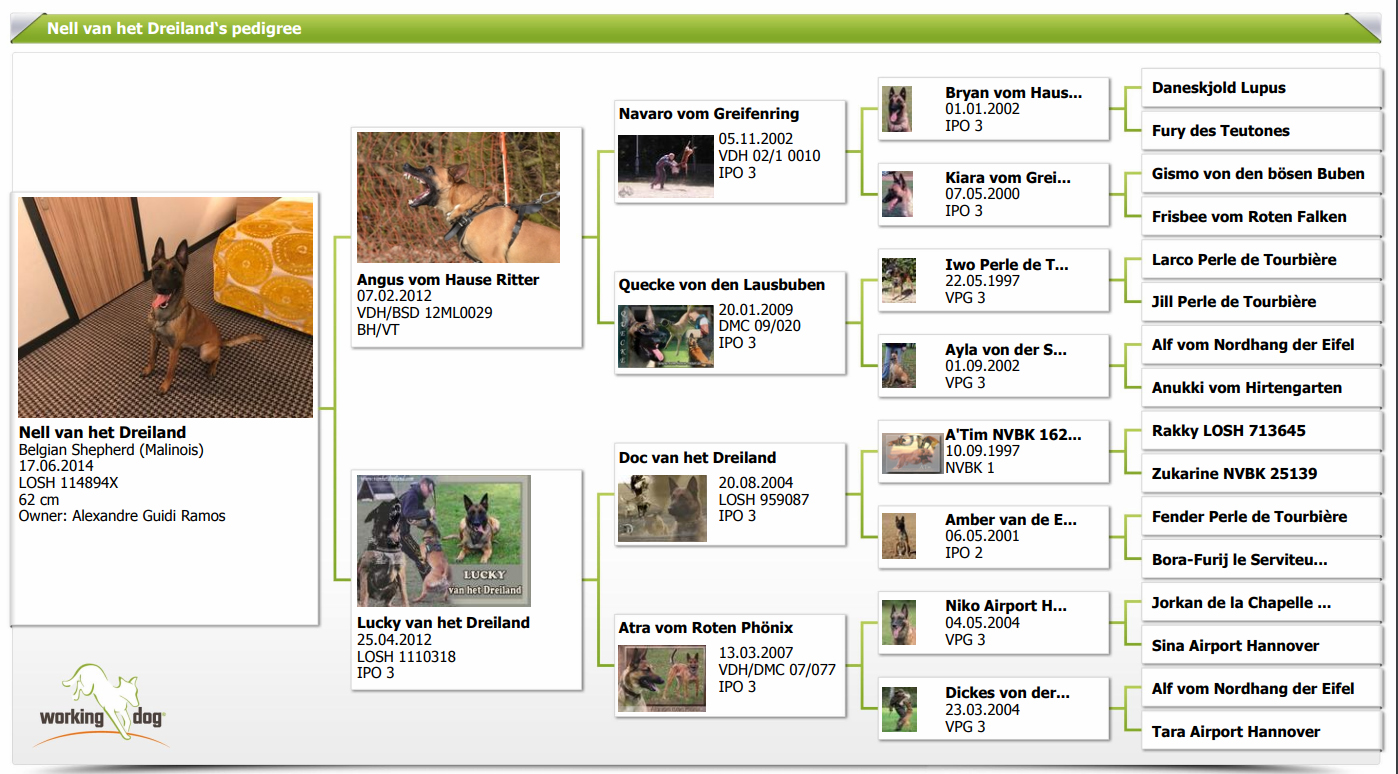Click the pedigree header title text

click(174, 29)
